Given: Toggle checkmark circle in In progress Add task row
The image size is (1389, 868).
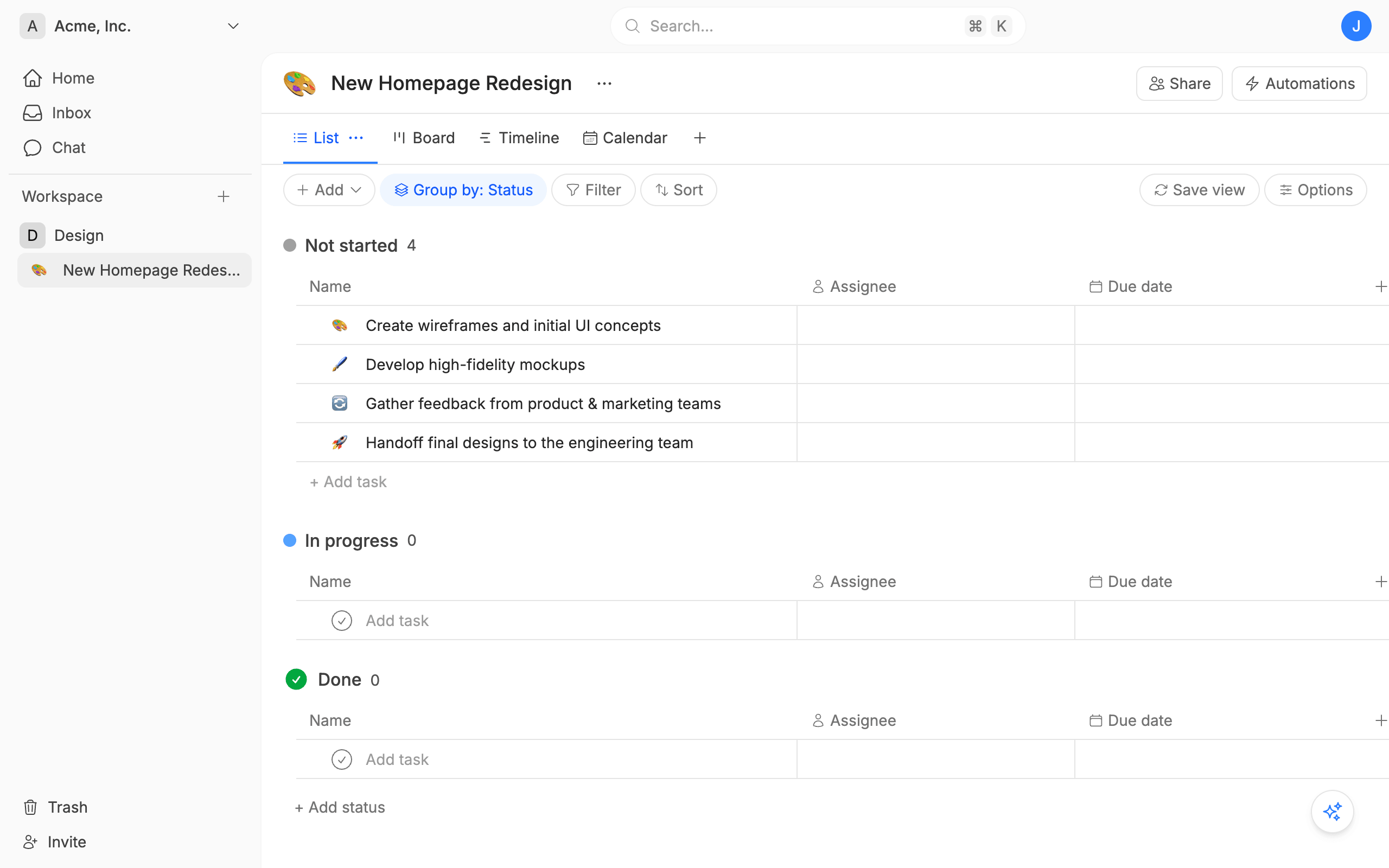Looking at the screenshot, I should 341,621.
